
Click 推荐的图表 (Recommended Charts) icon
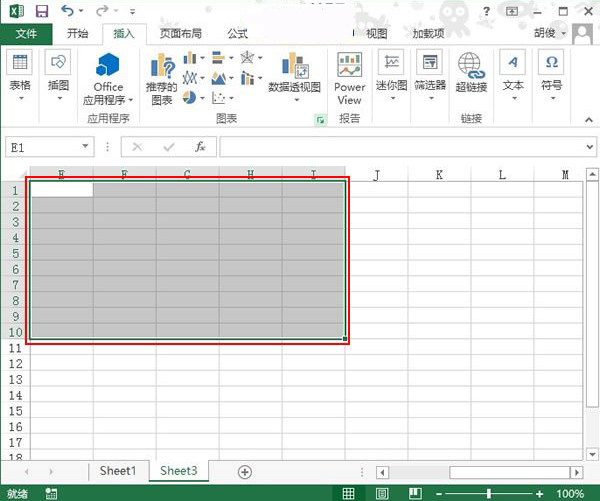[161, 80]
